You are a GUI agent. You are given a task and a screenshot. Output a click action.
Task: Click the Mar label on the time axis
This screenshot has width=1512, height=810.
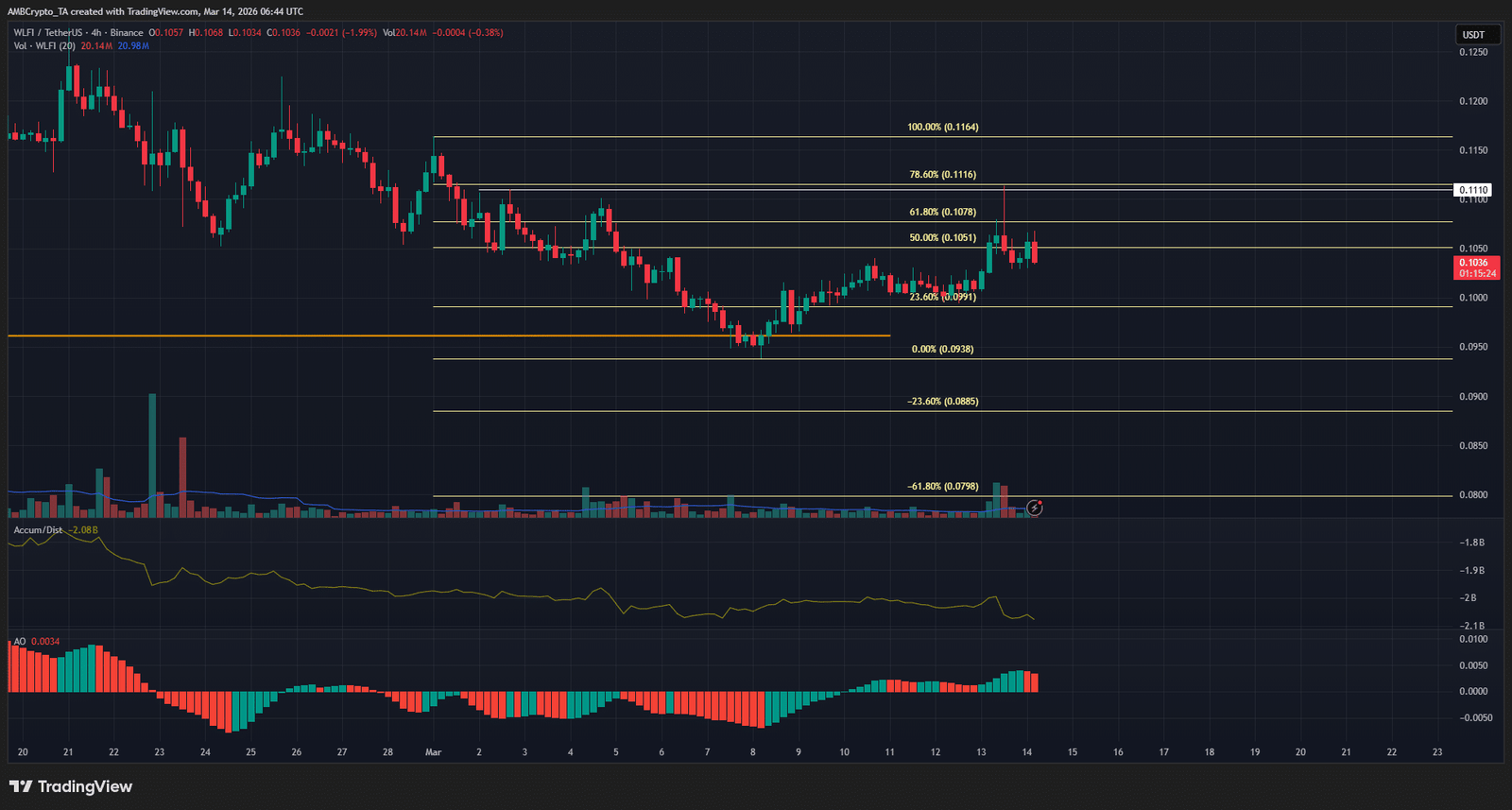tap(433, 752)
